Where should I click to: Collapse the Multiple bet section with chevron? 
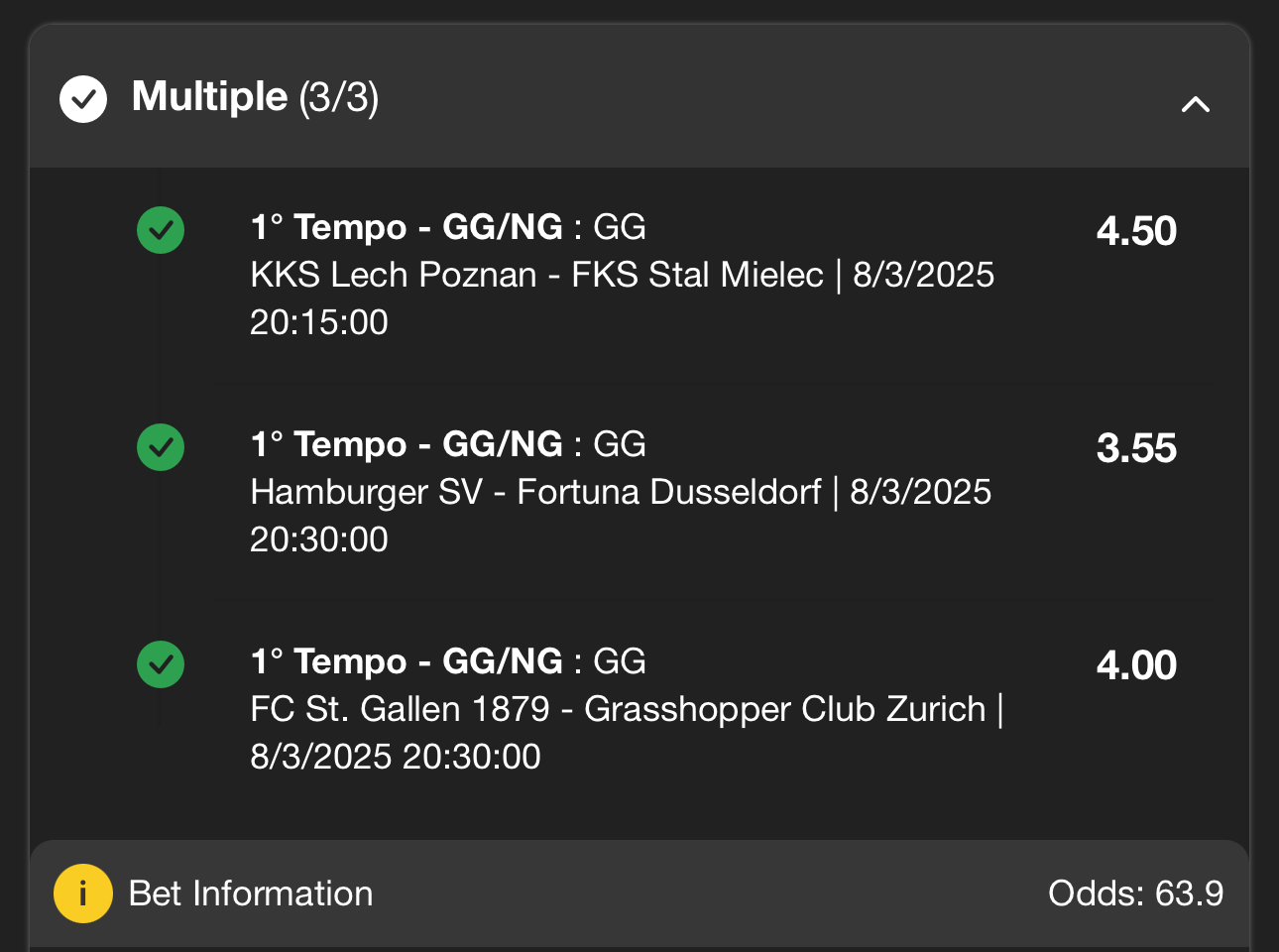(1196, 104)
